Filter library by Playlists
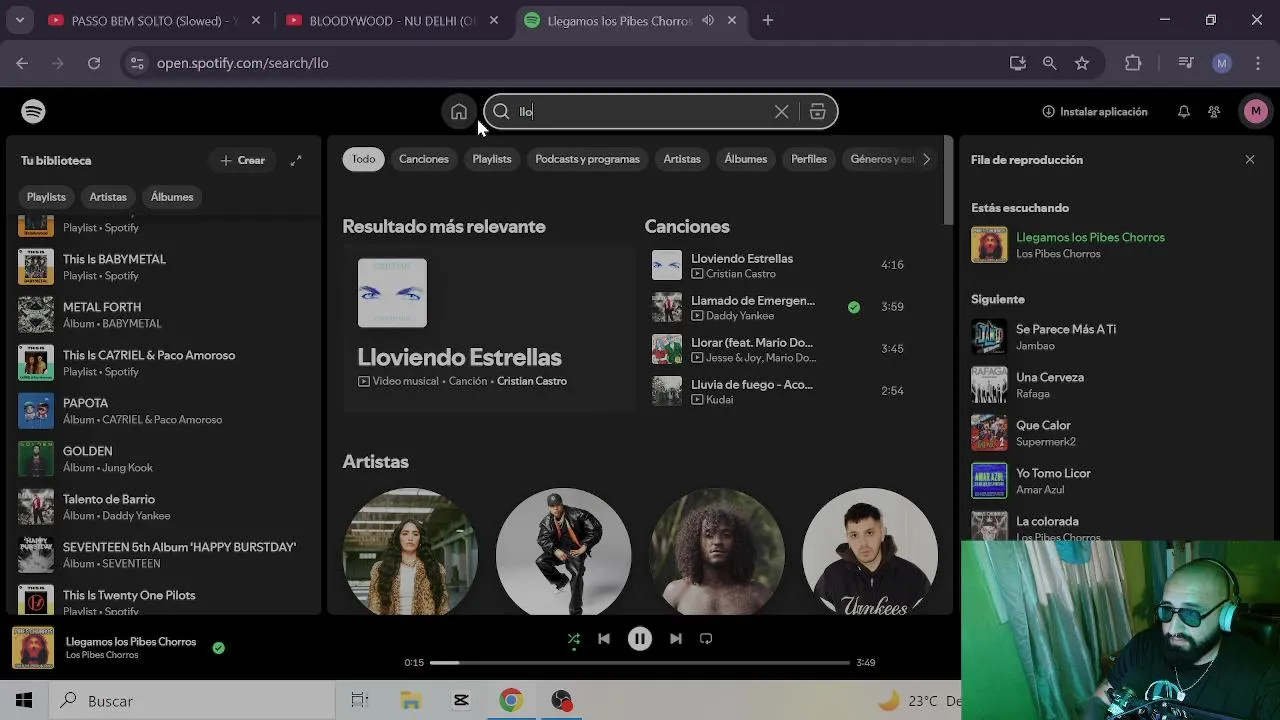The height and width of the screenshot is (720, 1280). (x=46, y=197)
